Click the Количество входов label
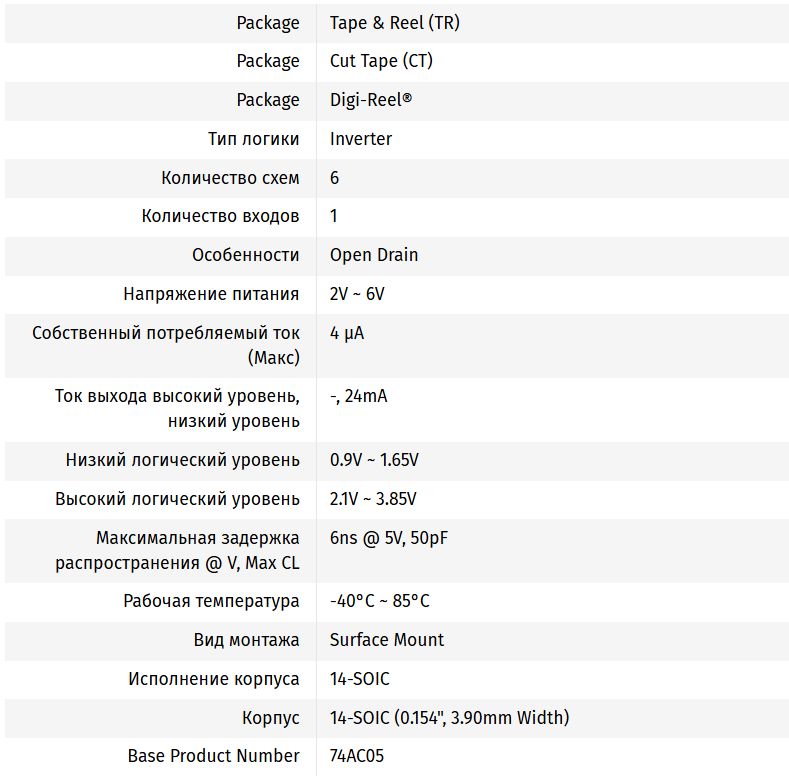This screenshot has width=789, height=776. [x=220, y=216]
